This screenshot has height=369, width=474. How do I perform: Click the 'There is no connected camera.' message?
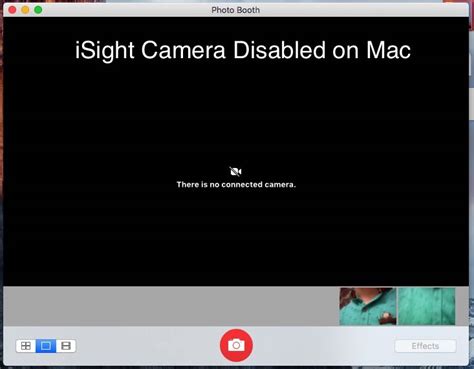(x=236, y=184)
